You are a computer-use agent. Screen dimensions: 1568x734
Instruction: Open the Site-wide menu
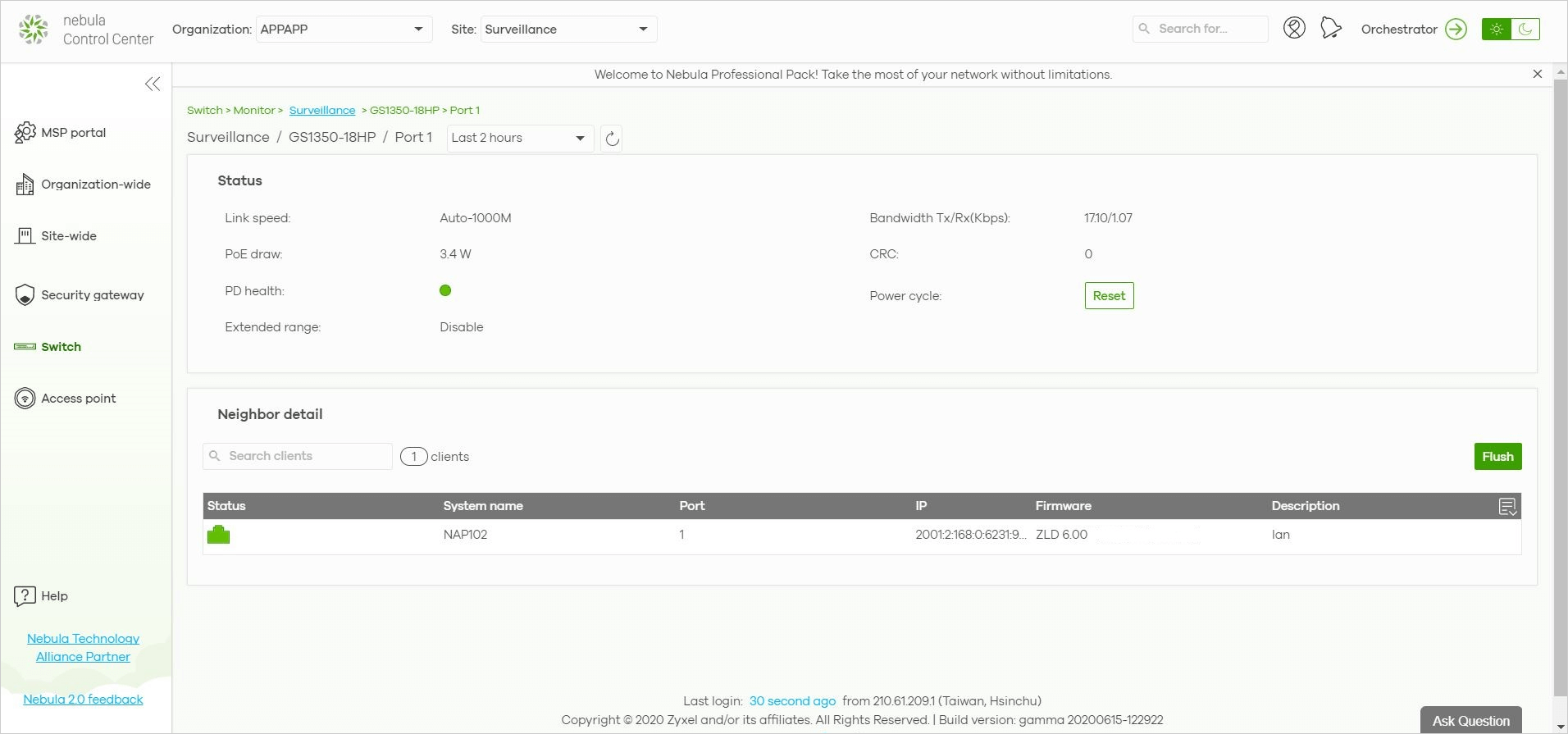pyautogui.click(x=69, y=236)
